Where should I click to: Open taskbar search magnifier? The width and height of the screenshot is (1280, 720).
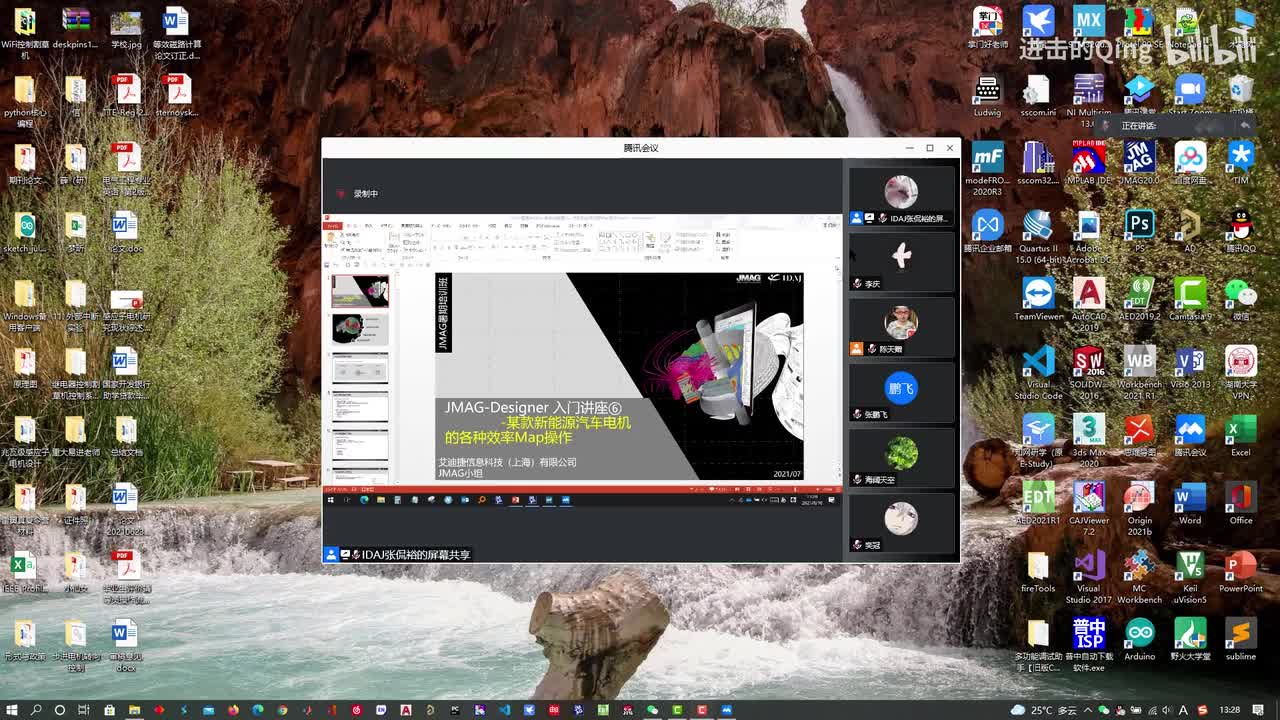pos(36,710)
